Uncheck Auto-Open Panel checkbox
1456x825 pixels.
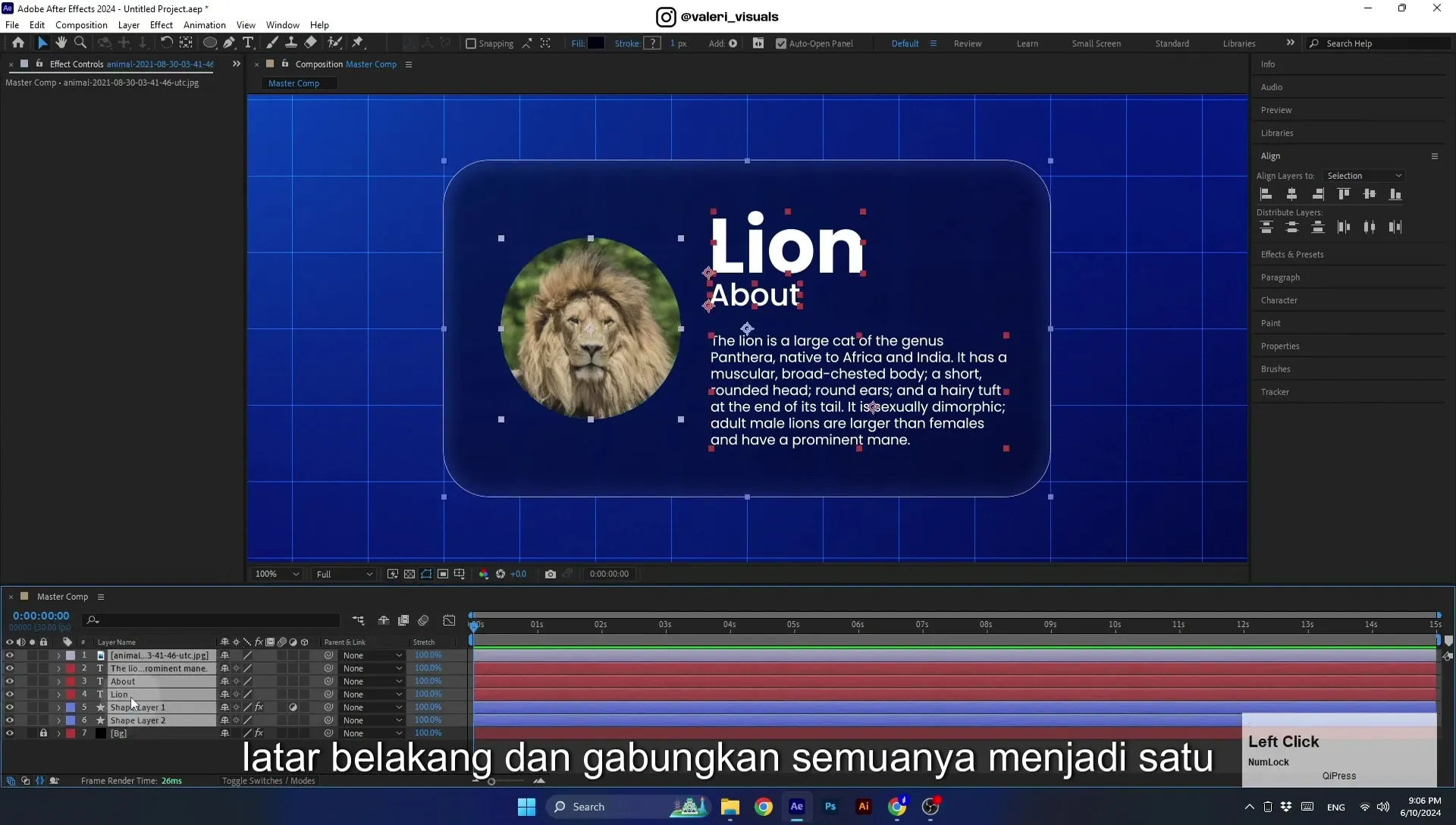(781, 44)
